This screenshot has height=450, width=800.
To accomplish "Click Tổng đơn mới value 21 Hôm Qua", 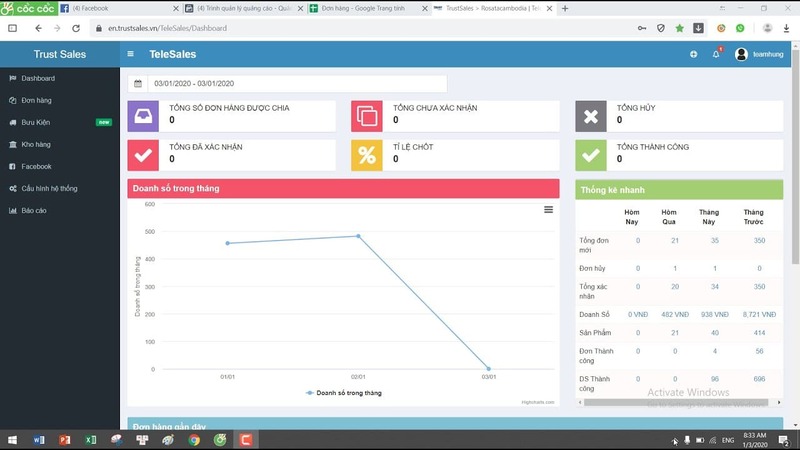I will [675, 240].
